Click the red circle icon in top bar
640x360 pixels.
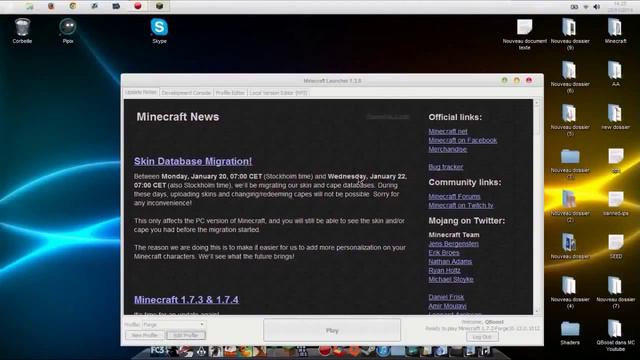pos(138,6)
